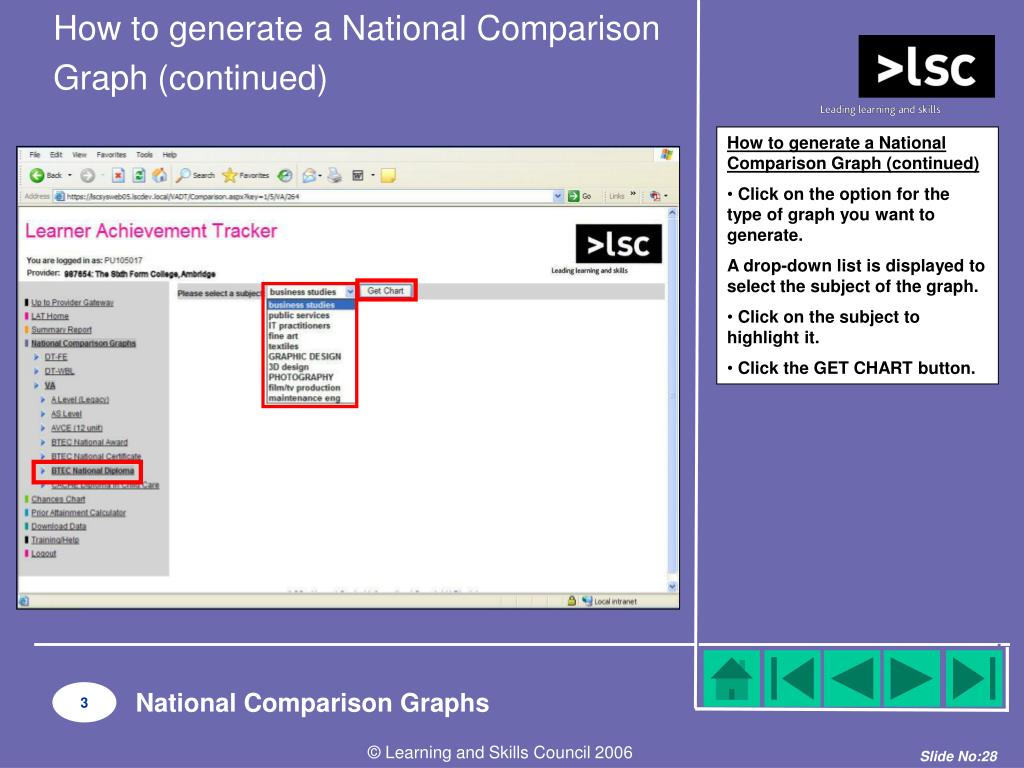
Task: Click the padlock security icon in status bar
Action: tap(571, 601)
